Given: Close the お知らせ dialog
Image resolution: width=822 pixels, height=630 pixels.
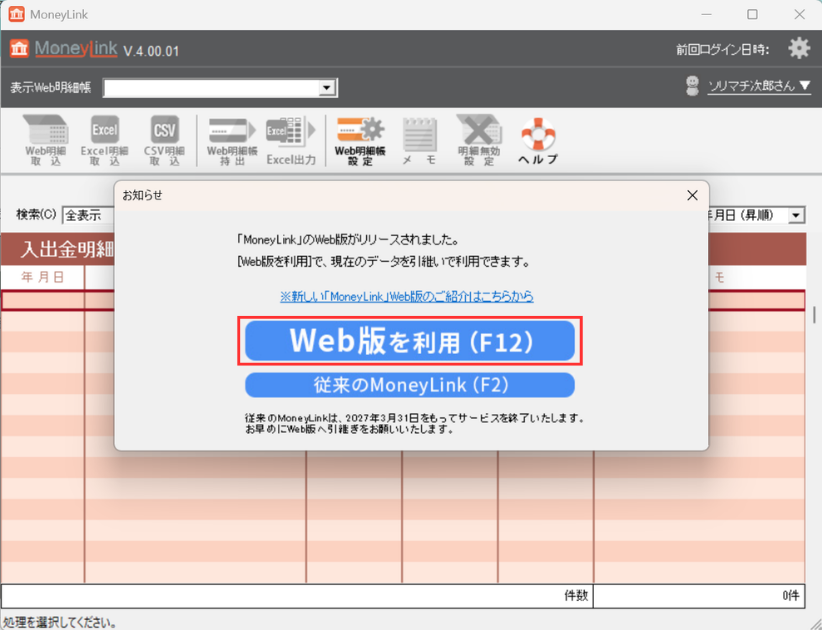Looking at the screenshot, I should point(692,195).
